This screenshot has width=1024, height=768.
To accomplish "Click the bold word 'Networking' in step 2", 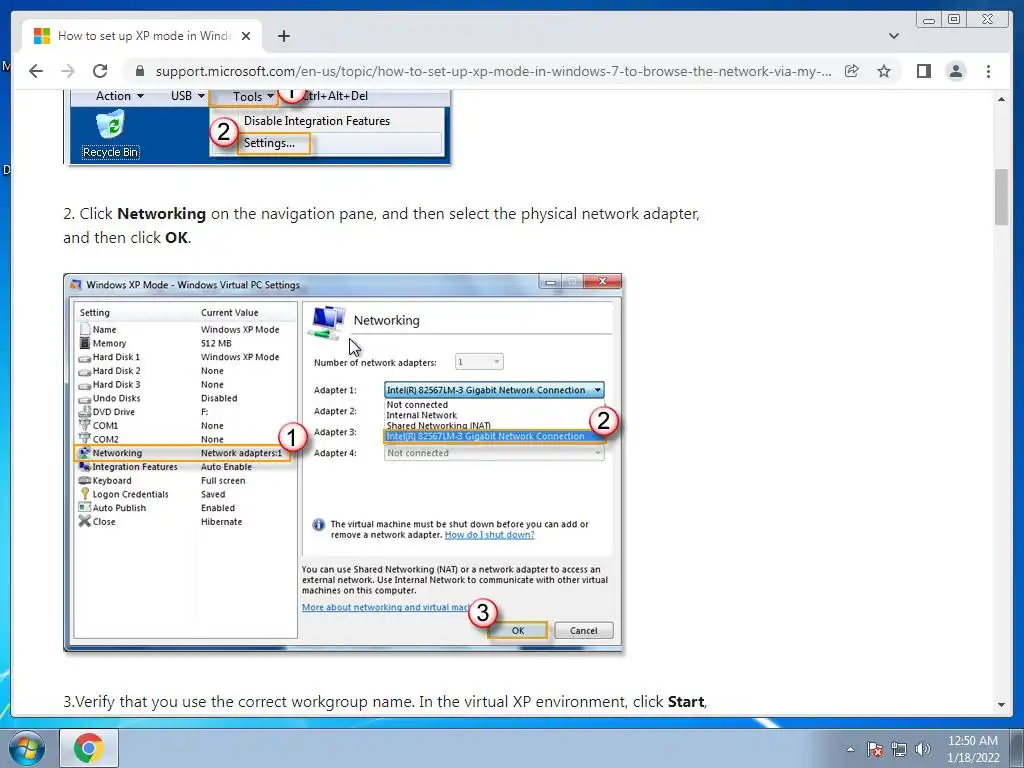I will [161, 214].
